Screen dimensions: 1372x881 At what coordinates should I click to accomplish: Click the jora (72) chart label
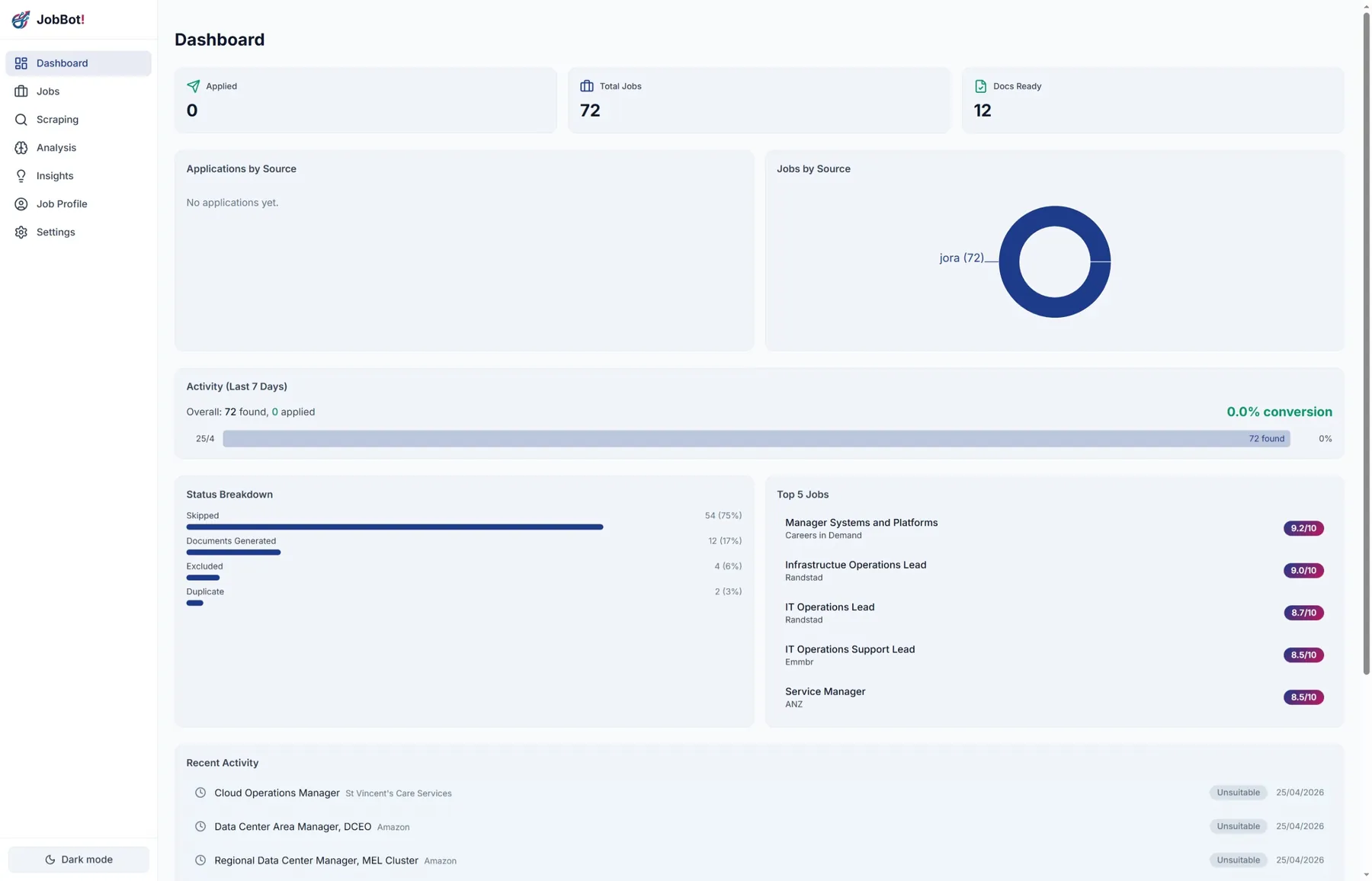[x=961, y=258]
